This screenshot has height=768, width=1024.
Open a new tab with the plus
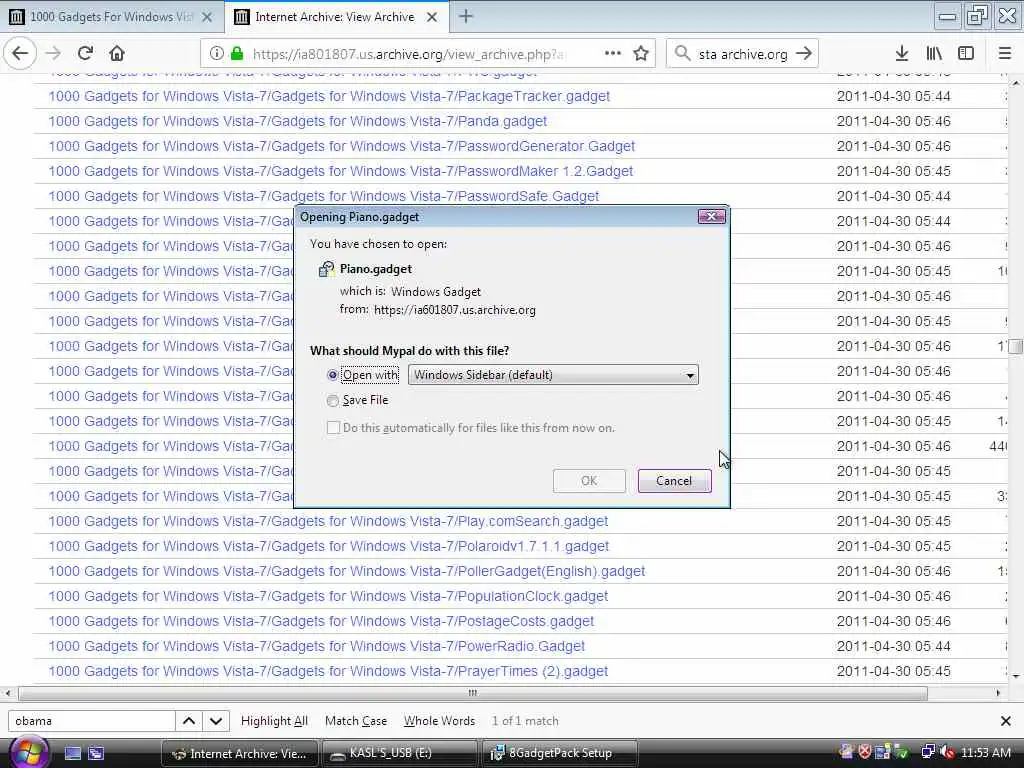click(466, 16)
